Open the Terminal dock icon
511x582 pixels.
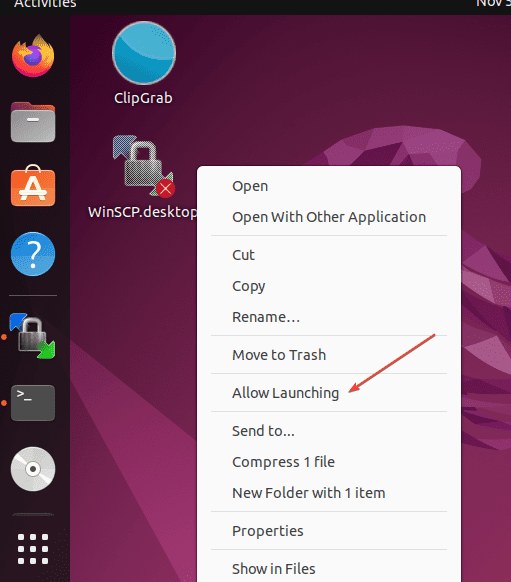click(x=33, y=403)
